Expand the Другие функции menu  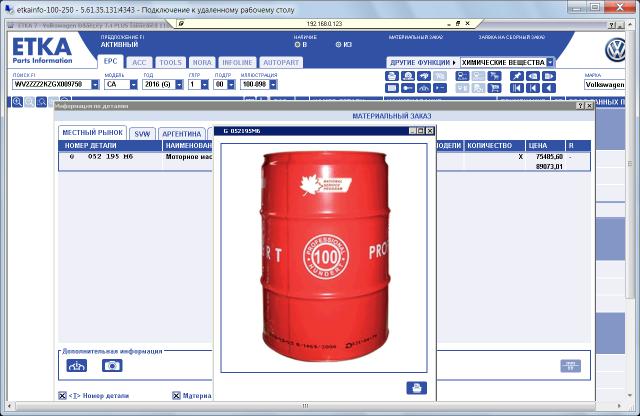pyautogui.click(x=422, y=62)
